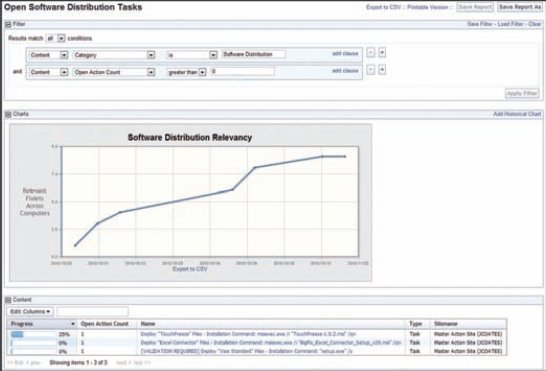Click the Sitename cell in the Excel Connector row
Image resolution: width=546 pixels, height=371 pixels.
click(x=468, y=343)
